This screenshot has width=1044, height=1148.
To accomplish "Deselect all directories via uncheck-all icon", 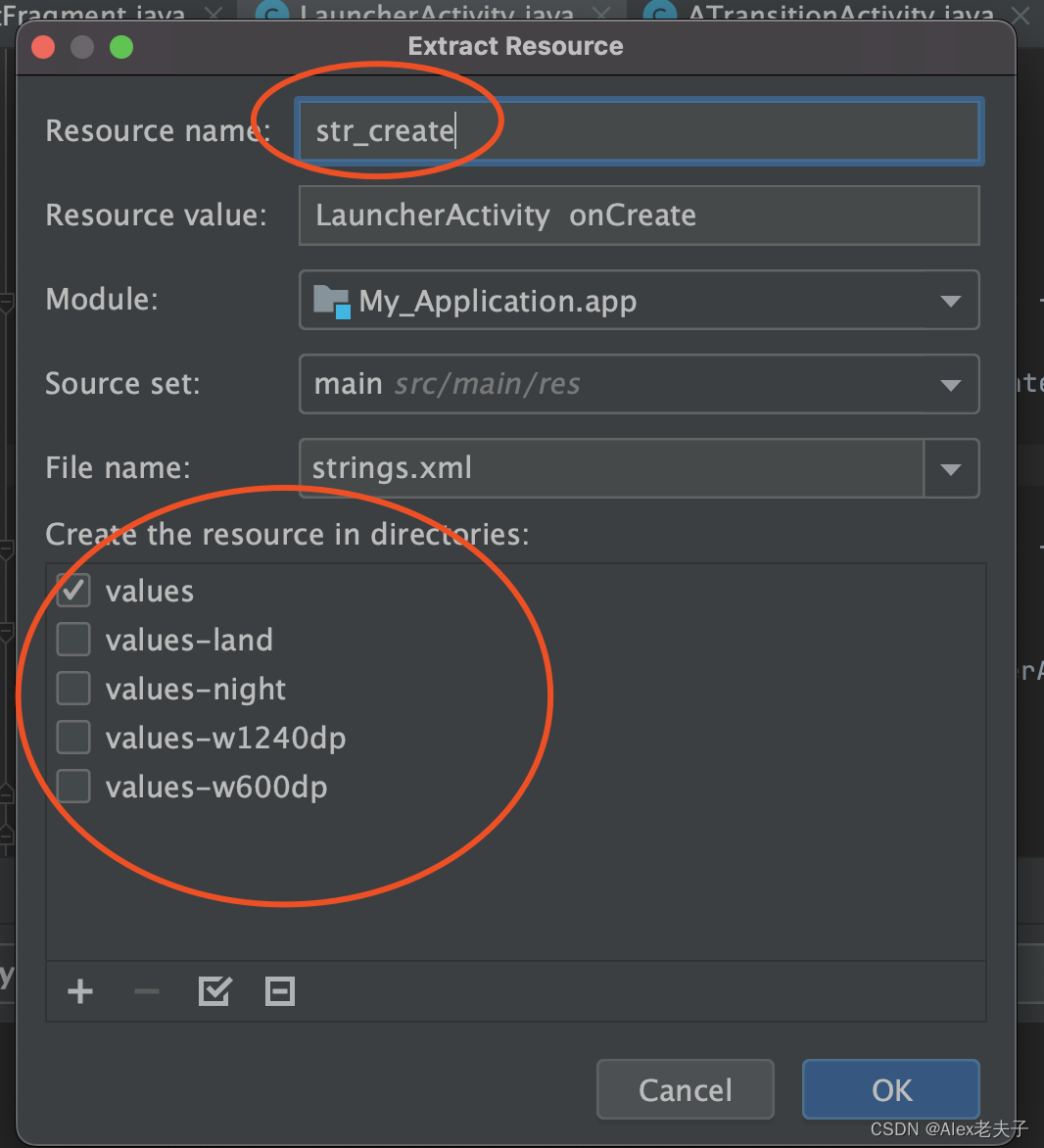I will 280,991.
